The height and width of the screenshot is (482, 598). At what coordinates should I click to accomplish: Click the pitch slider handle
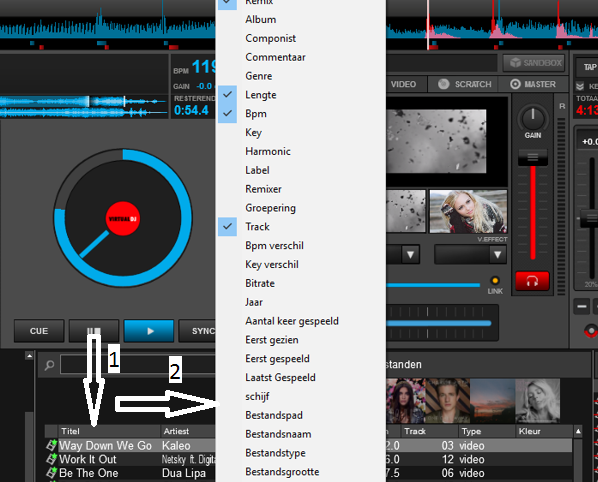[590, 219]
